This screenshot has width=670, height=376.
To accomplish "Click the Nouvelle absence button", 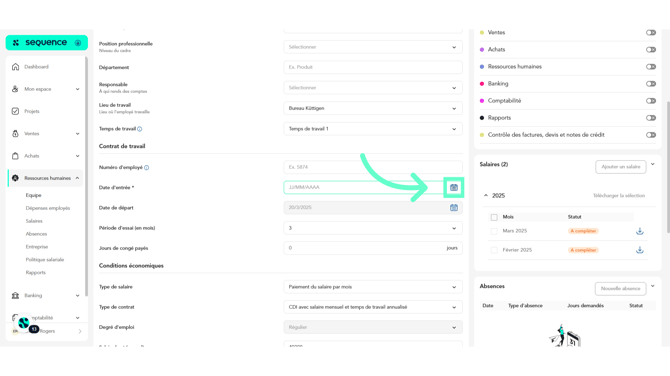I will (x=620, y=288).
